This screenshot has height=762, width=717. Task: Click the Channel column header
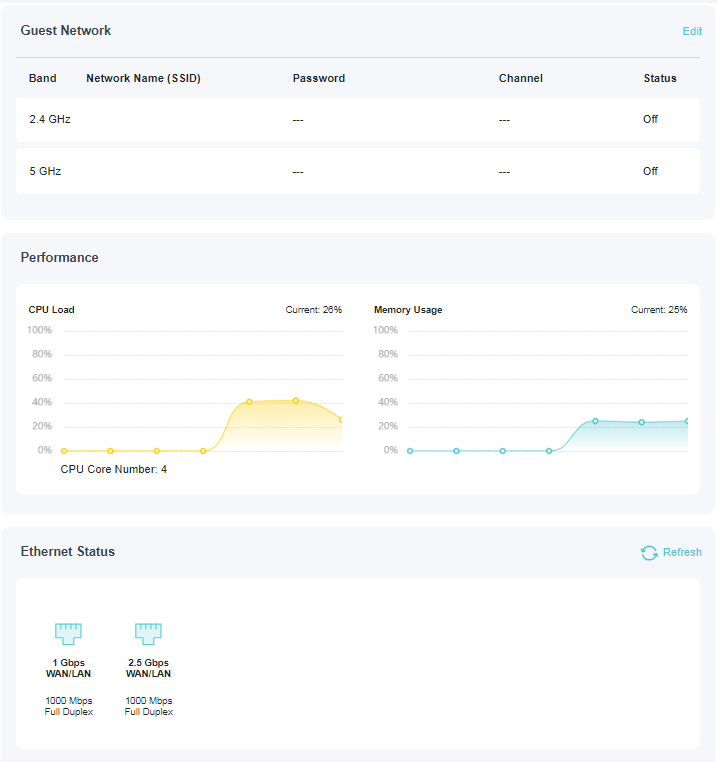click(x=520, y=78)
